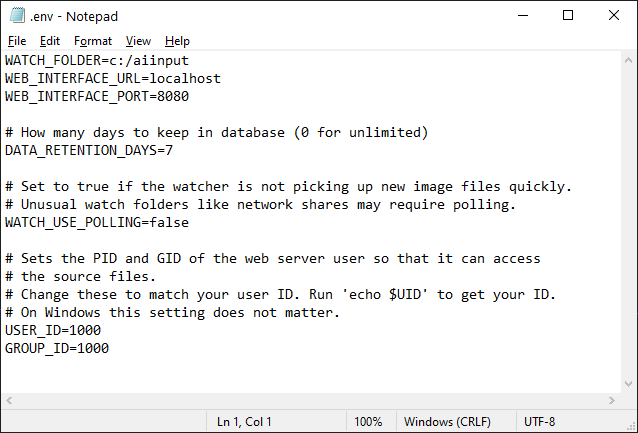The height and width of the screenshot is (433, 638).
Task: Open the Help menu
Action: tap(177, 41)
